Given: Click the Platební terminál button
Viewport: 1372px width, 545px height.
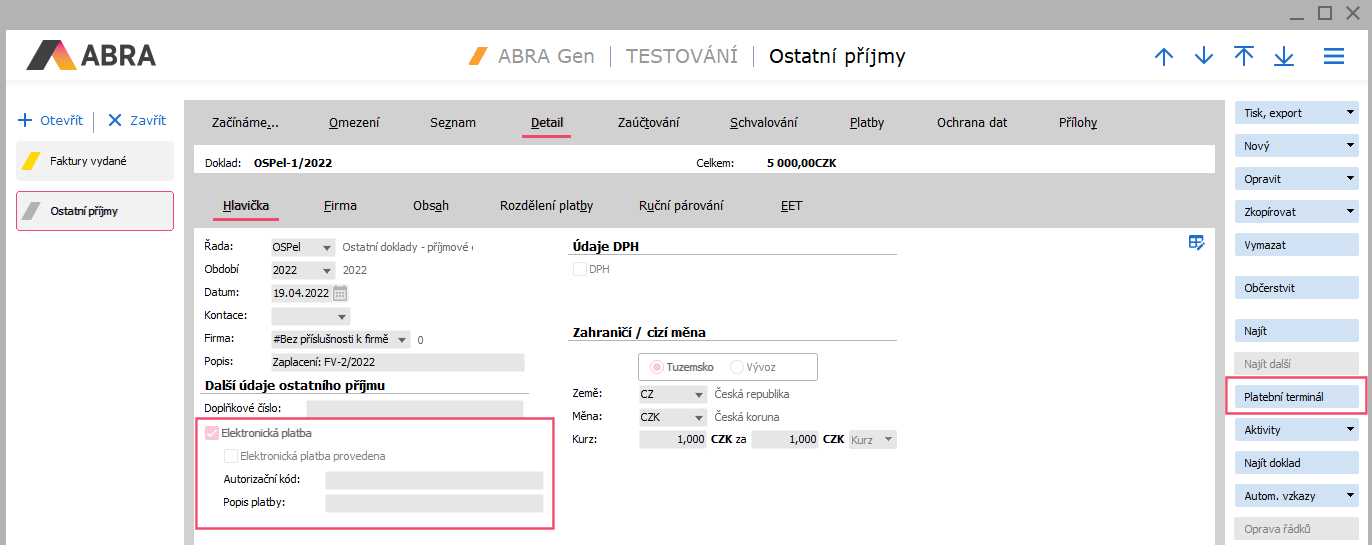Looking at the screenshot, I should point(1296,397).
